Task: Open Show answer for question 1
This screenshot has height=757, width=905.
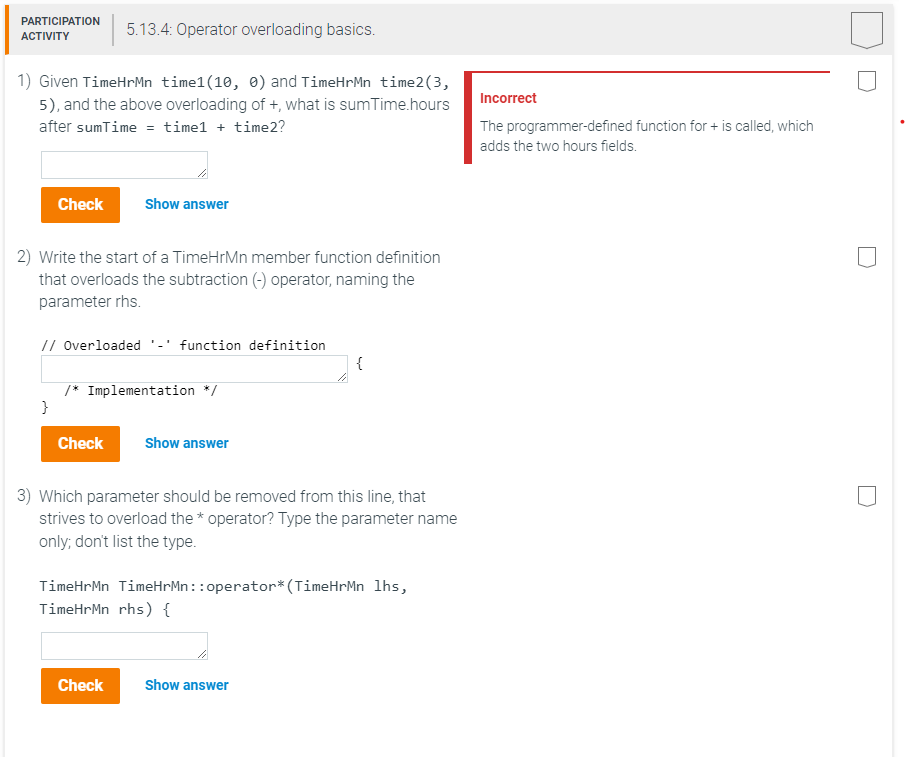Action: tap(186, 204)
